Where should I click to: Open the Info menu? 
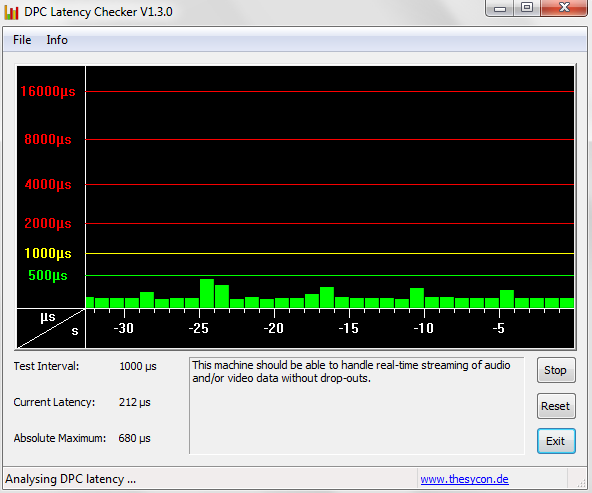[57, 40]
